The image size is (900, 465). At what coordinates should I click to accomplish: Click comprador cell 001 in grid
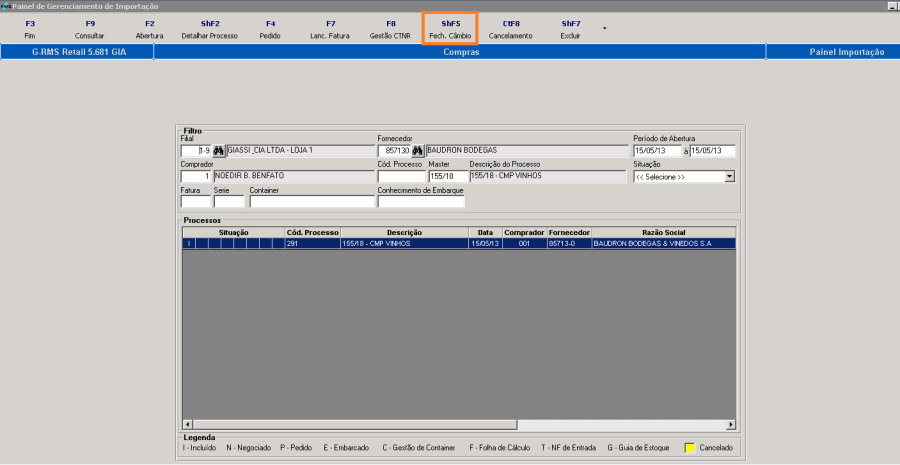point(524,243)
